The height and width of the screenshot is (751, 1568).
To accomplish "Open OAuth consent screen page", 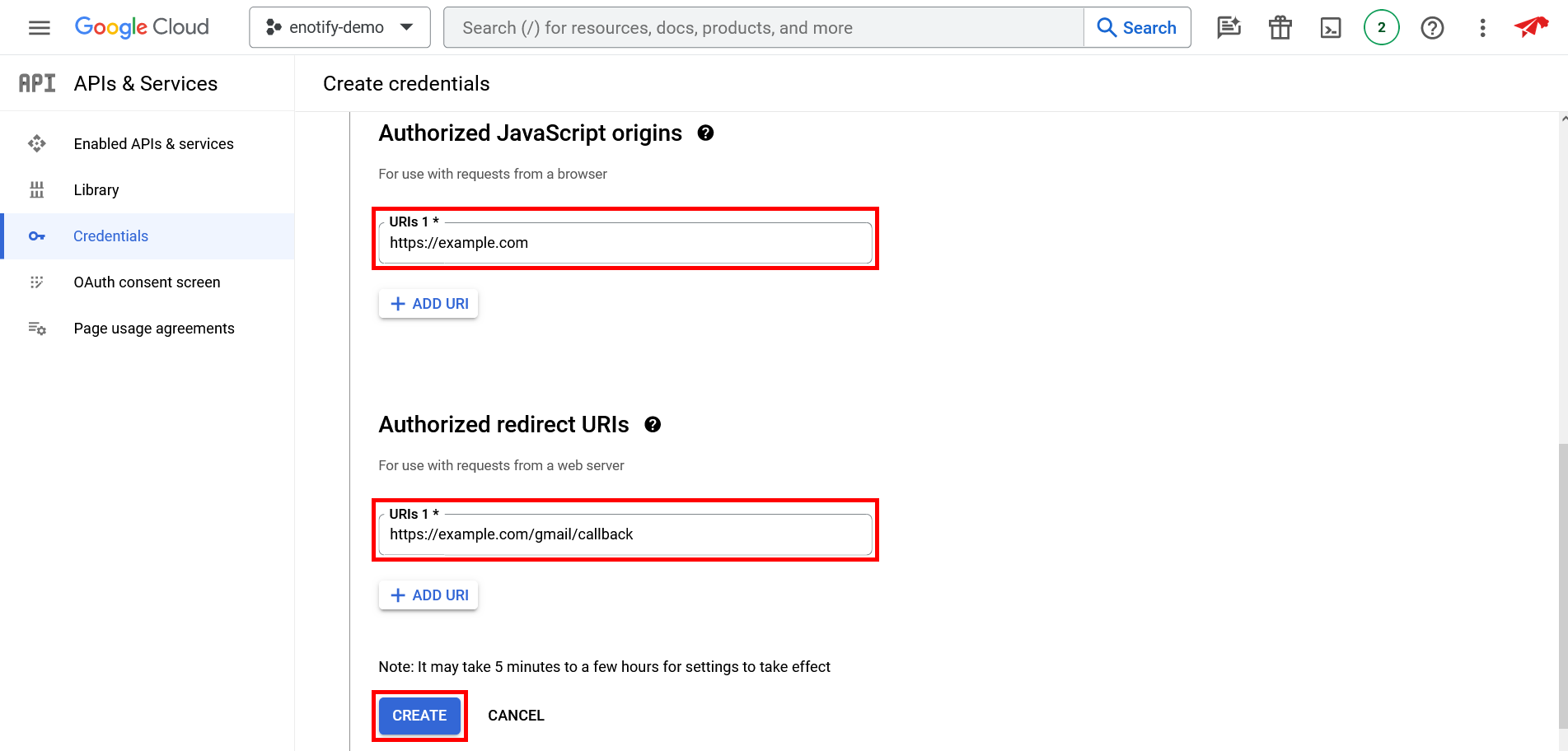I will click(x=147, y=282).
